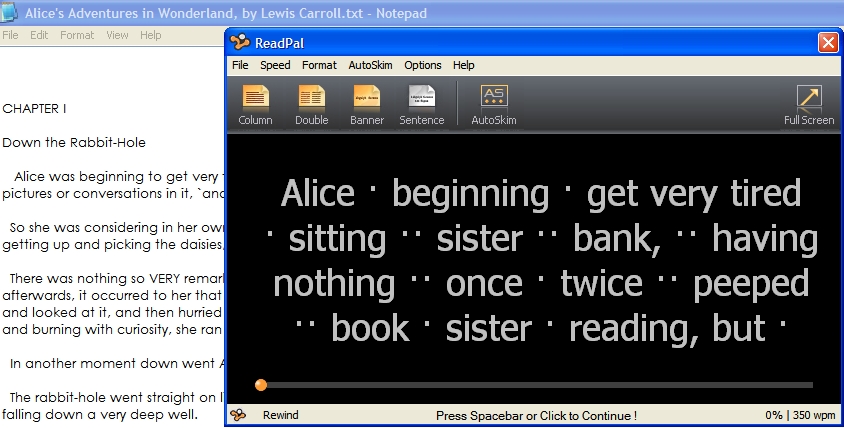Switch to Double column mode icon
The image size is (844, 428).
point(312,97)
